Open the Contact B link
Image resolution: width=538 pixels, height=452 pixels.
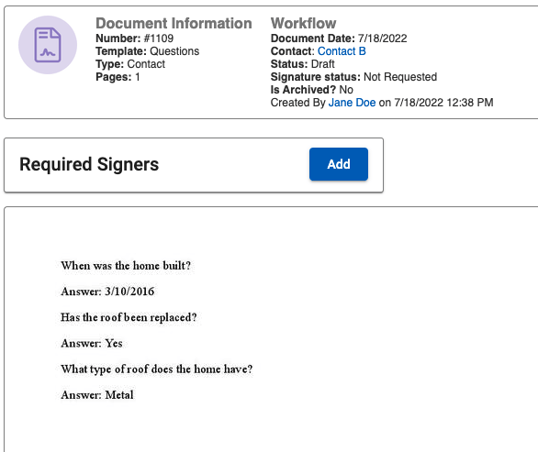pos(342,51)
